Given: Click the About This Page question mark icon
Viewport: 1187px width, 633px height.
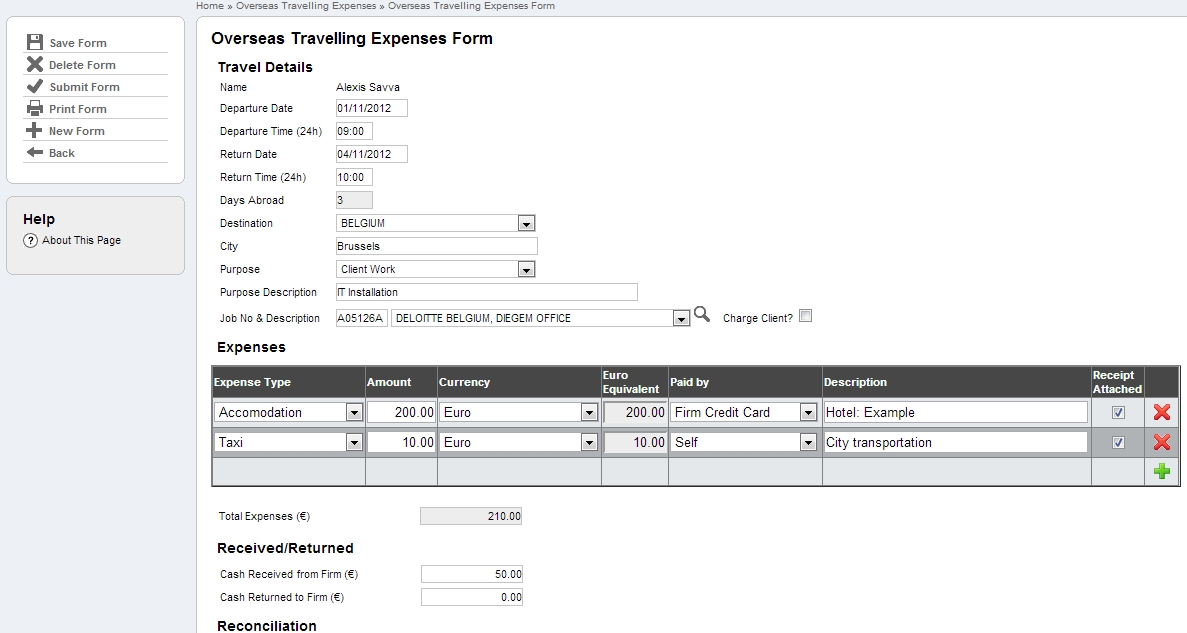Looking at the screenshot, I should 30,241.
